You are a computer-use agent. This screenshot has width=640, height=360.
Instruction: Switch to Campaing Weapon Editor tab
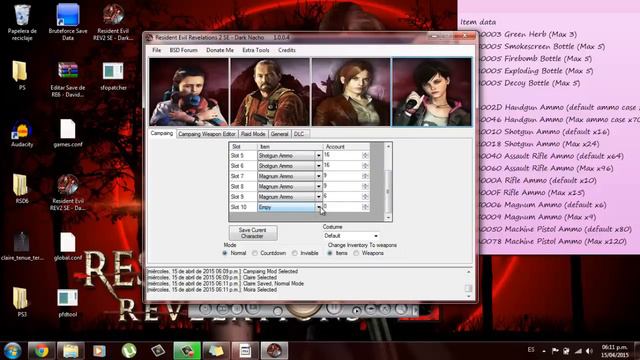[207, 134]
